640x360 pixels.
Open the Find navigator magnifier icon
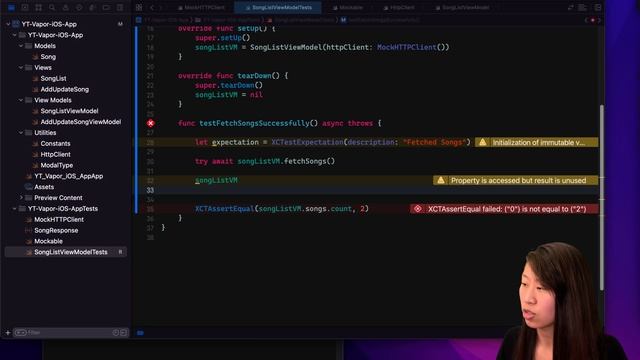[52, 7]
